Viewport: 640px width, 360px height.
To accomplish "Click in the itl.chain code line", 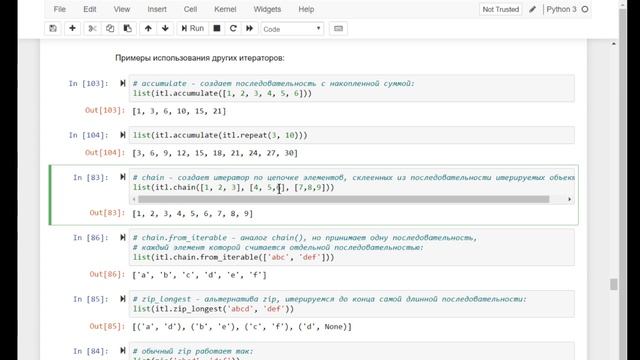I will click(233, 187).
